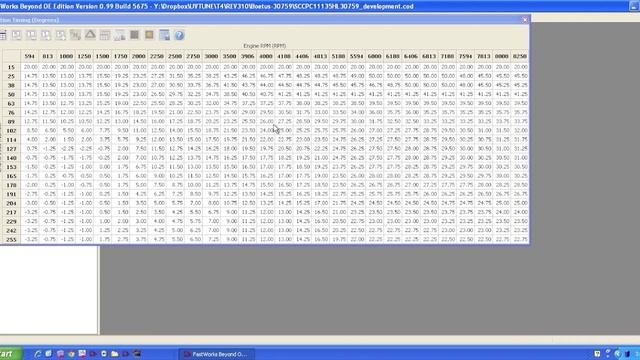Click cell in row 217, column 6000
This screenshot has width=640, height=360.
tap(375, 212)
